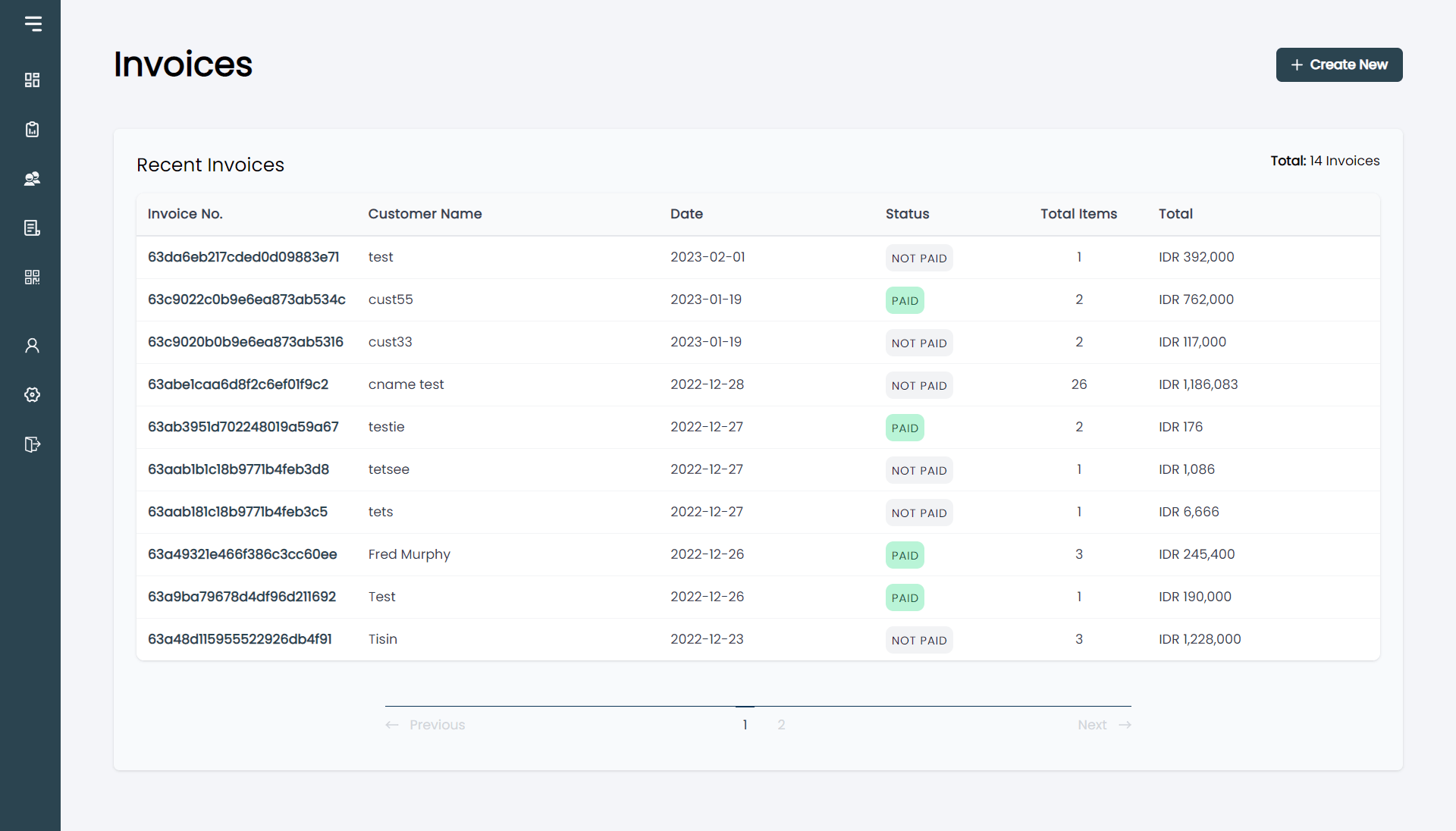Screen dimensions: 1456x831
Task: Click the Total: 14 Invoices label
Action: [x=1325, y=161]
